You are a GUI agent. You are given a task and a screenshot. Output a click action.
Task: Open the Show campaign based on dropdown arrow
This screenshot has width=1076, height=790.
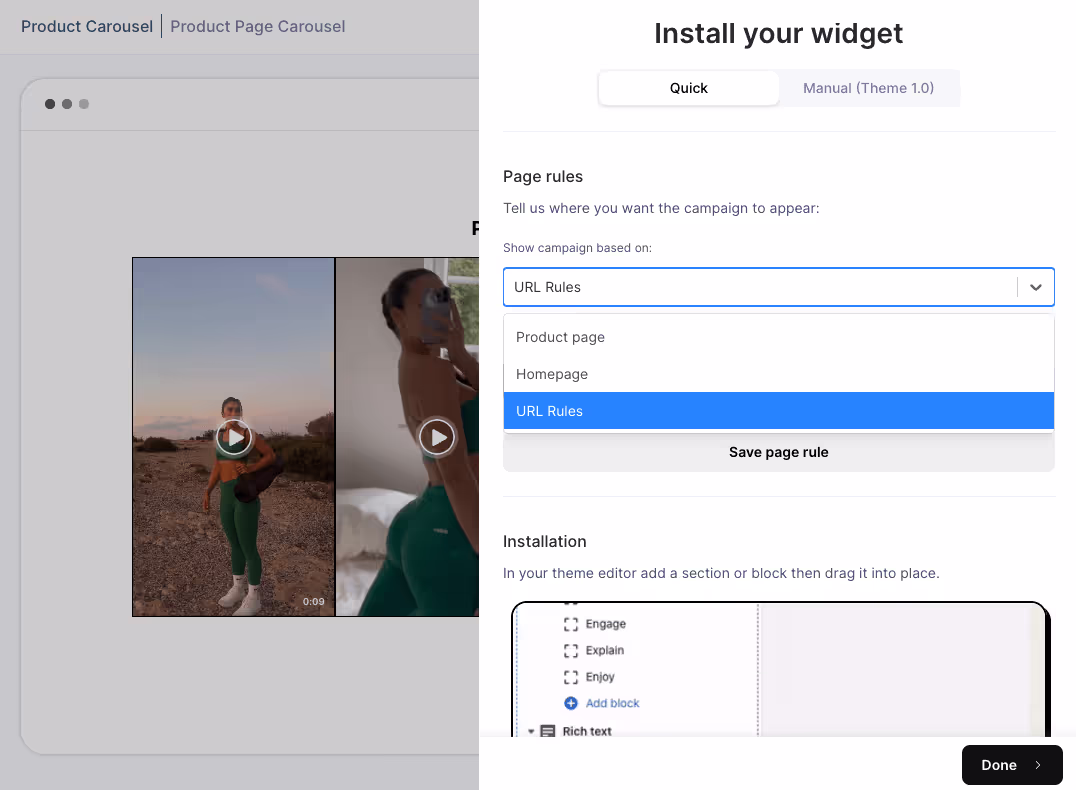coord(1036,287)
